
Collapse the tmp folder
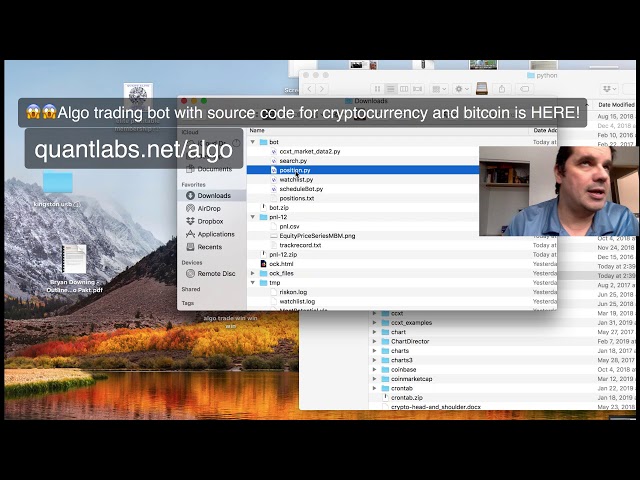pos(253,282)
